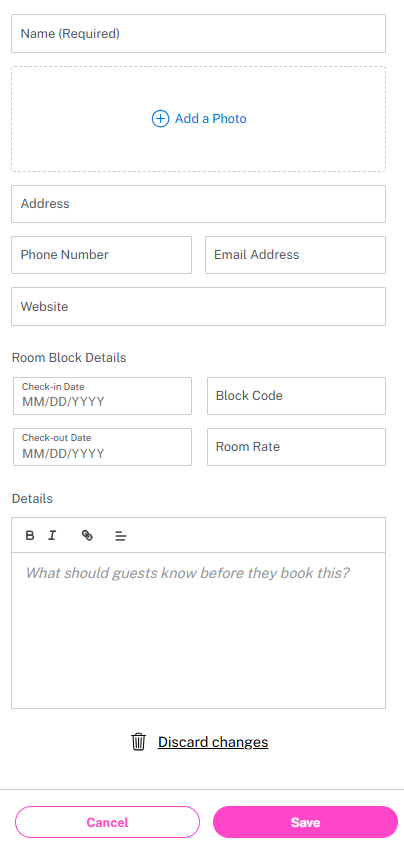Click the Block Code field

(x=296, y=396)
